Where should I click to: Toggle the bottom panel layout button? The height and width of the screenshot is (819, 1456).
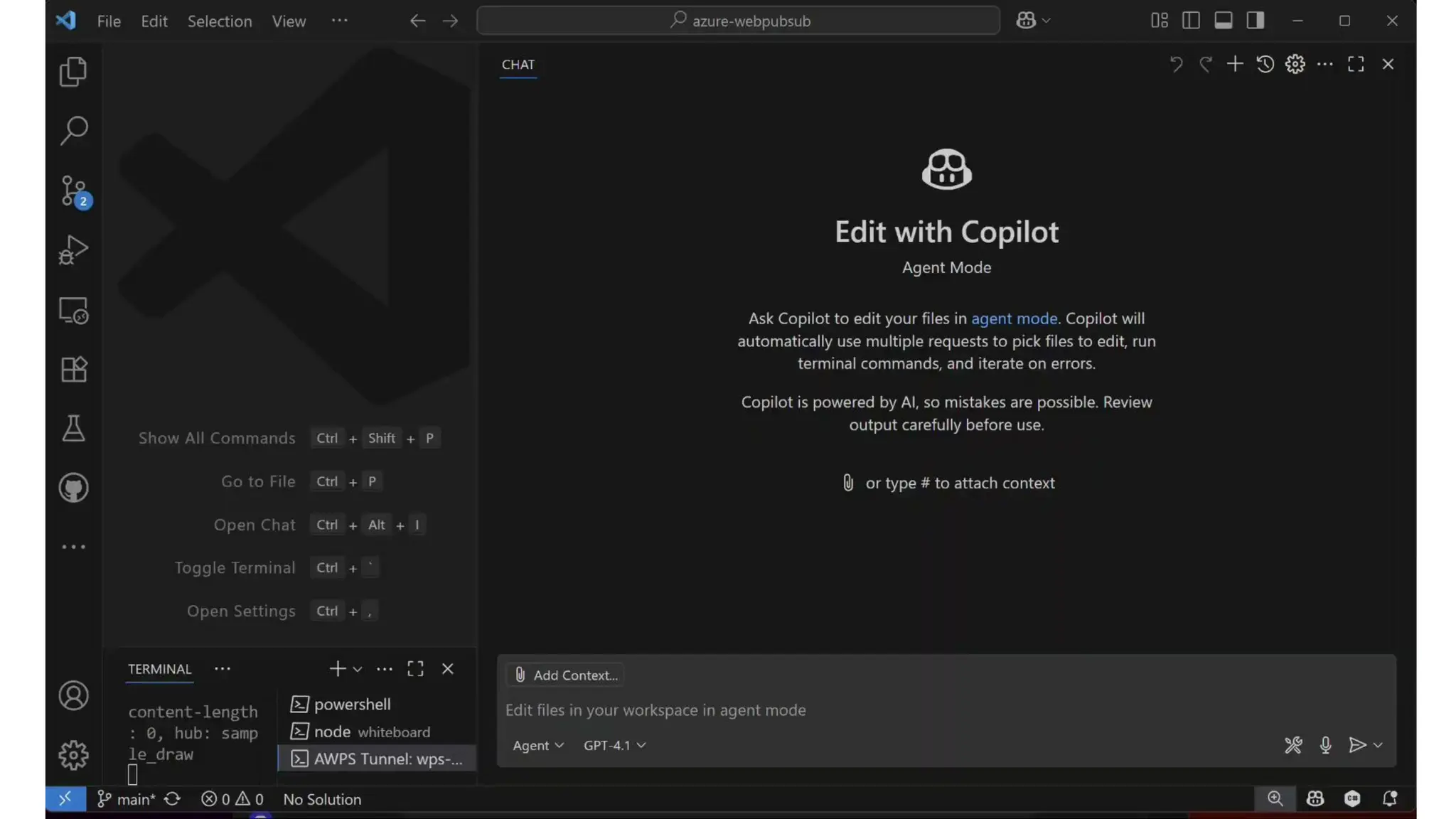[1223, 21]
